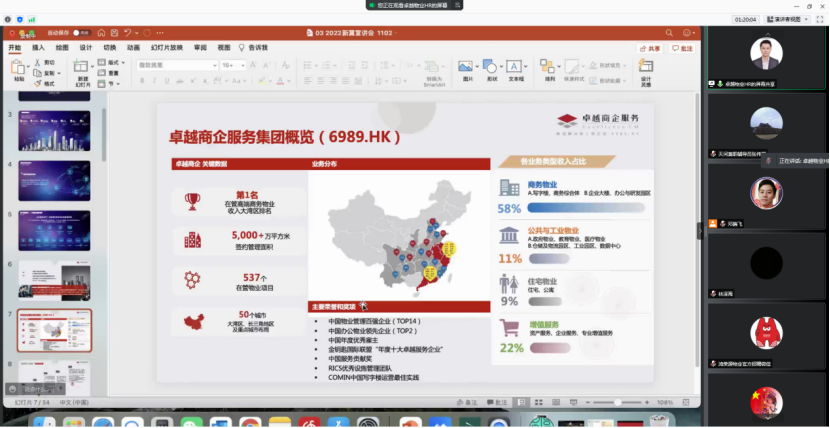The width and height of the screenshot is (830, 428).
Task: Open the 切换 Transitions tab
Action: [x=110, y=48]
